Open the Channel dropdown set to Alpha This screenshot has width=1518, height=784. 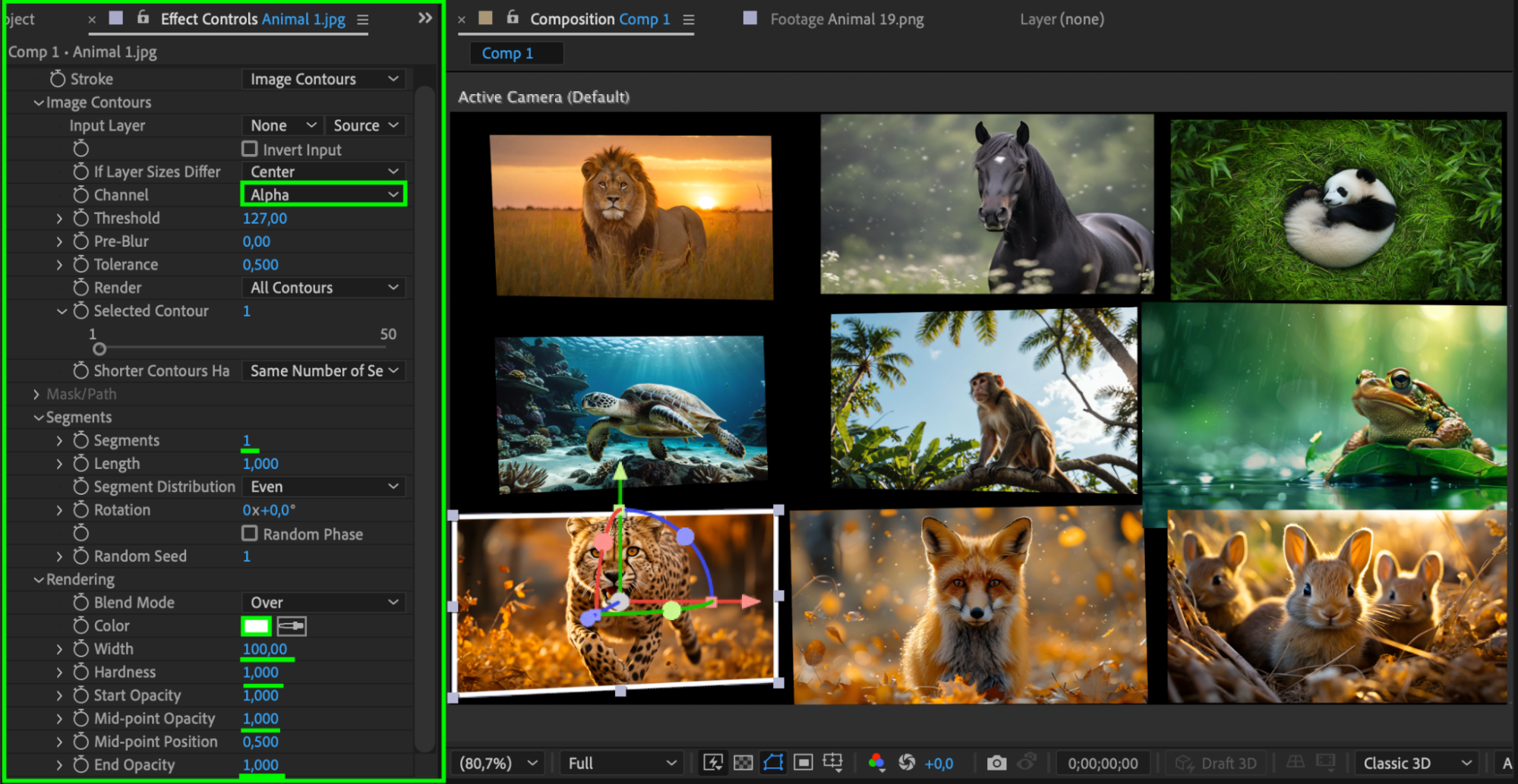click(x=323, y=195)
